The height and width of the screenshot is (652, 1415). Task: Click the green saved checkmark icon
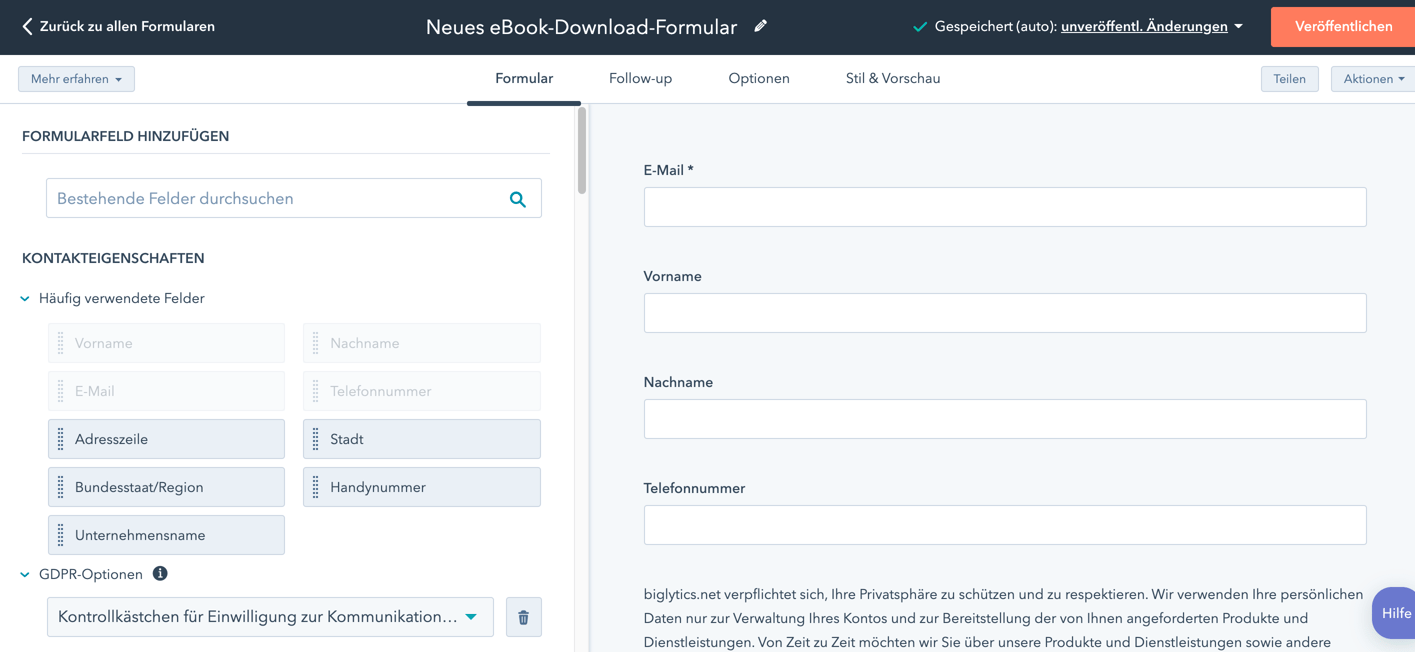(x=919, y=27)
